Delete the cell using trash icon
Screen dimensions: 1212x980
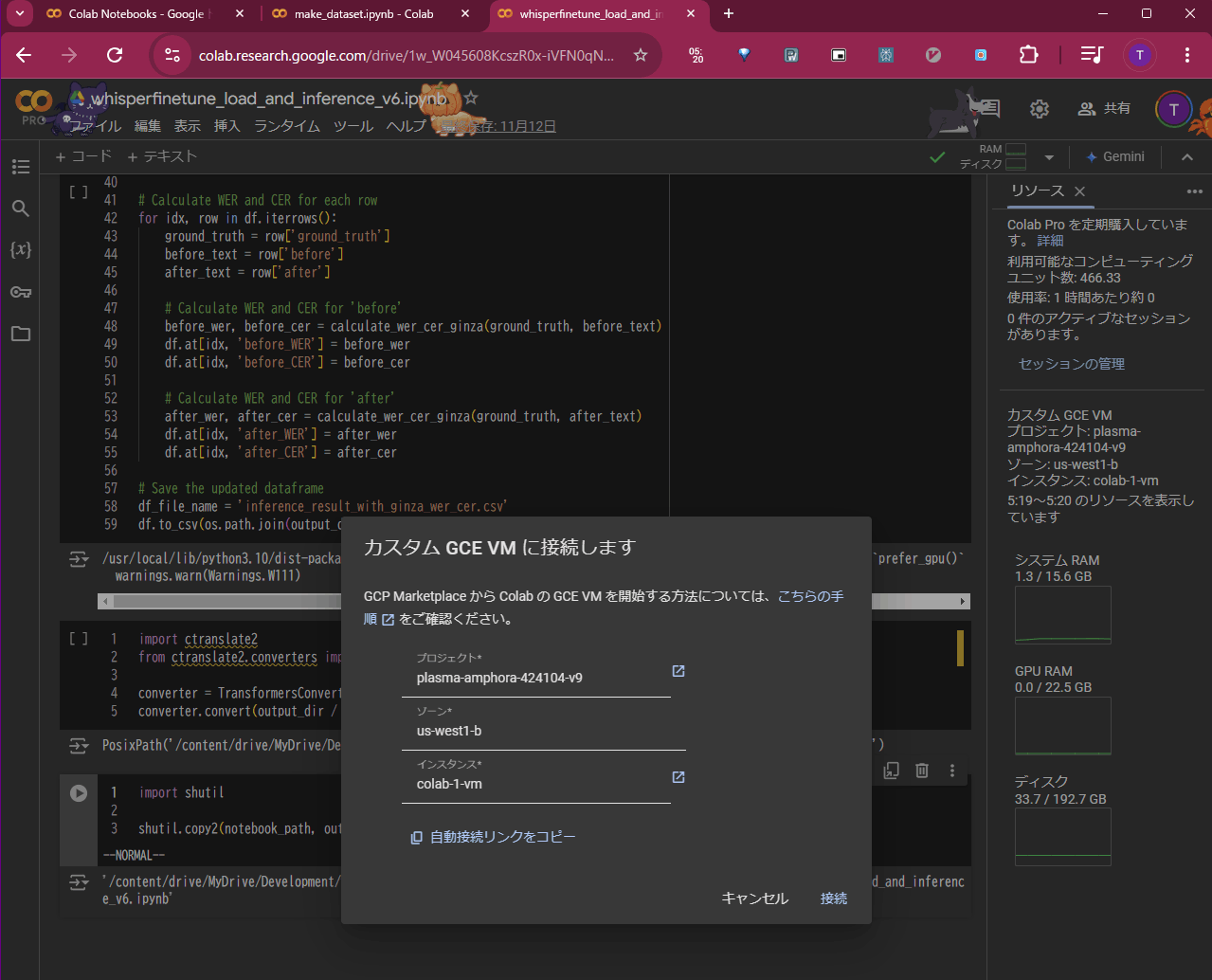(922, 771)
